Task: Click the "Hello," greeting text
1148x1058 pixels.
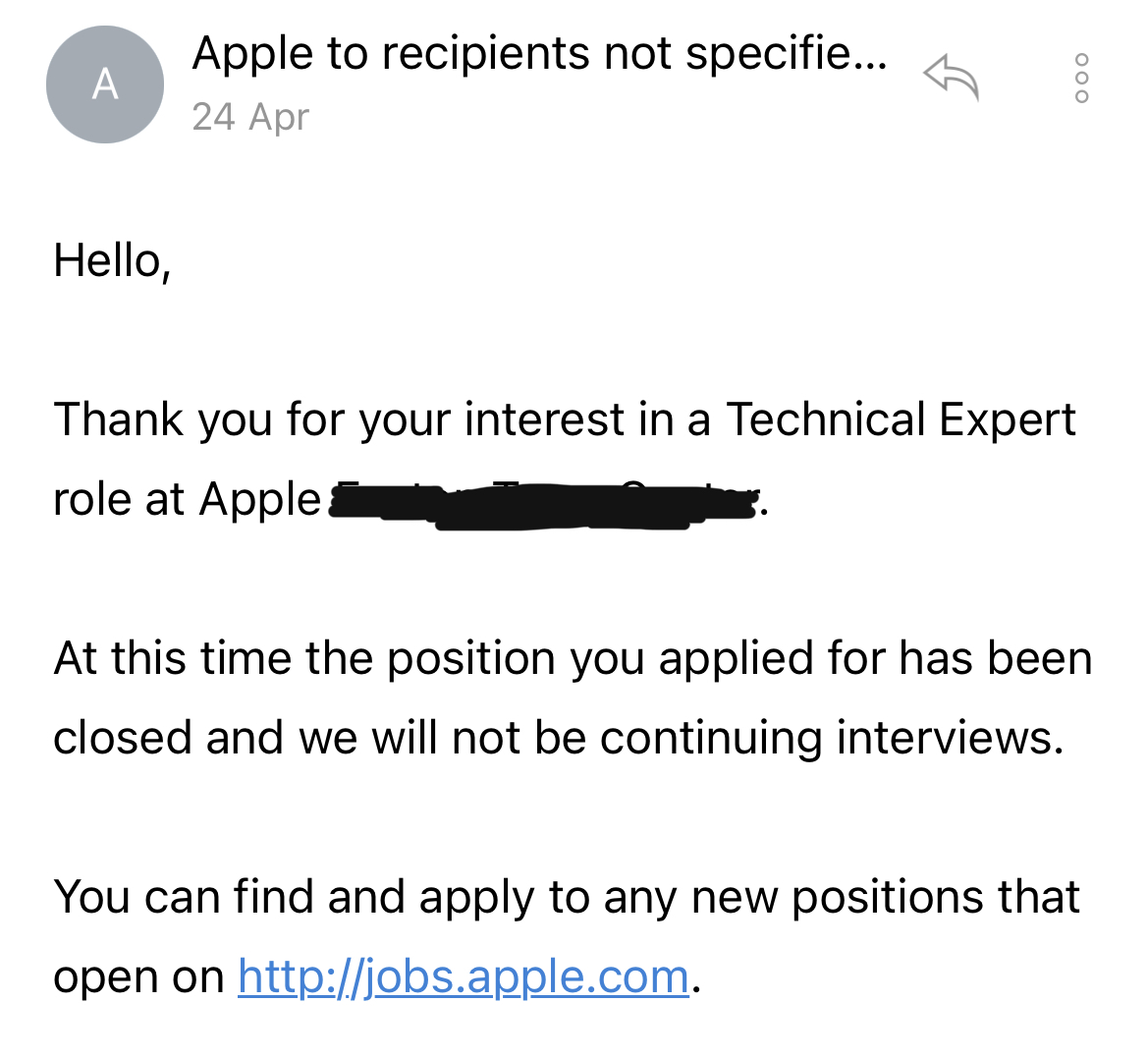Action: (x=112, y=261)
